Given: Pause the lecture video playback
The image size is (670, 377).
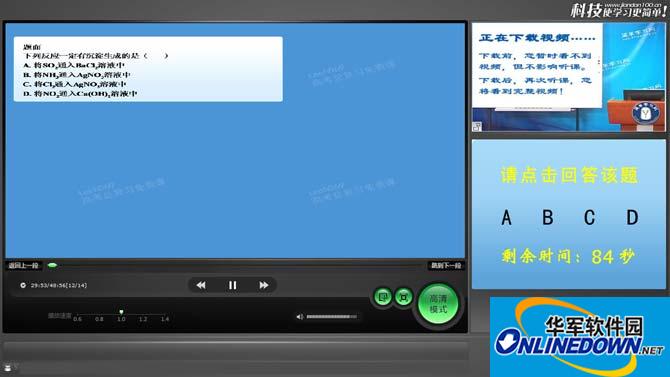Looking at the screenshot, I should pos(232,285).
